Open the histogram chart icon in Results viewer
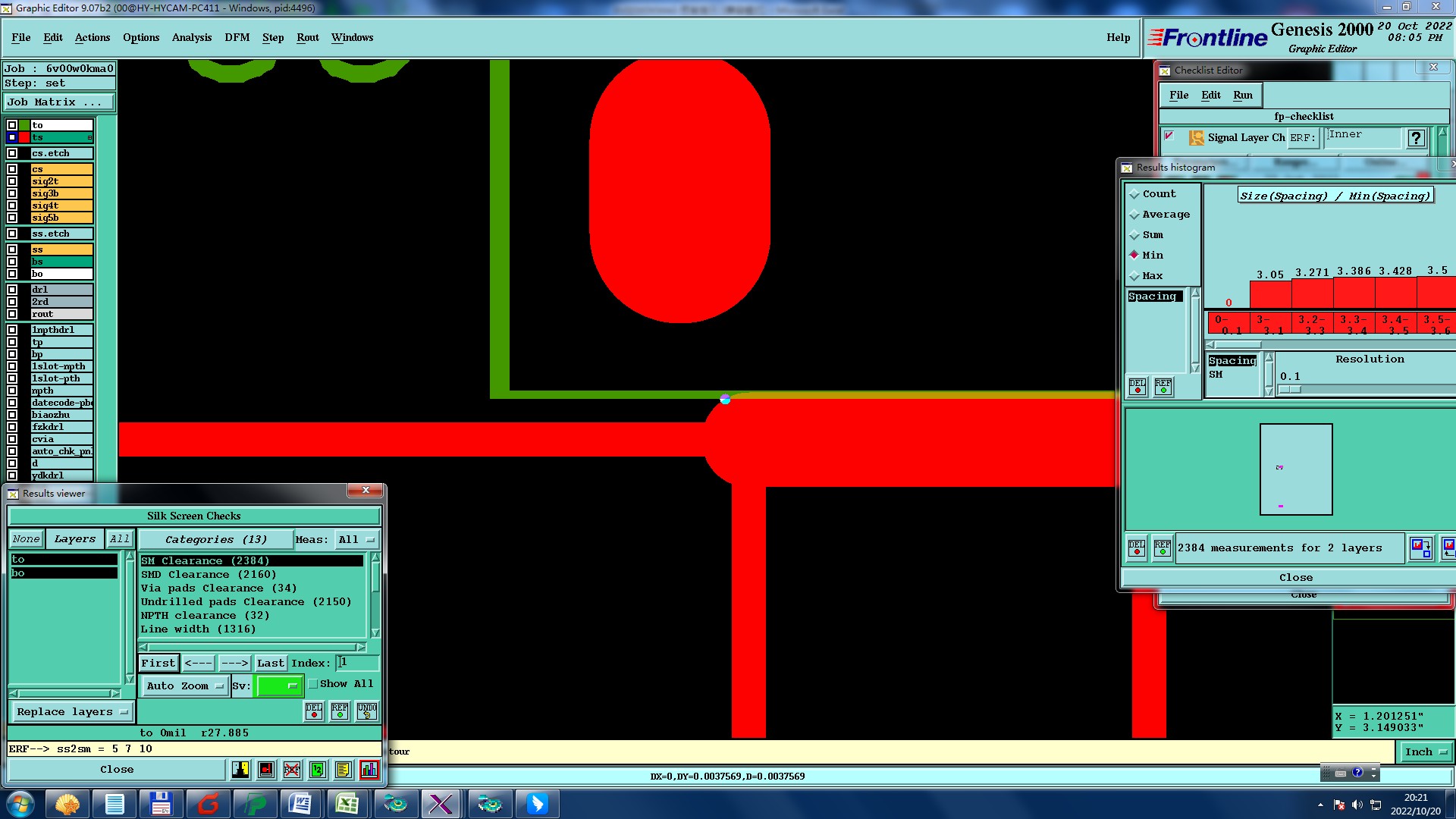The width and height of the screenshot is (1456, 819). 369,770
